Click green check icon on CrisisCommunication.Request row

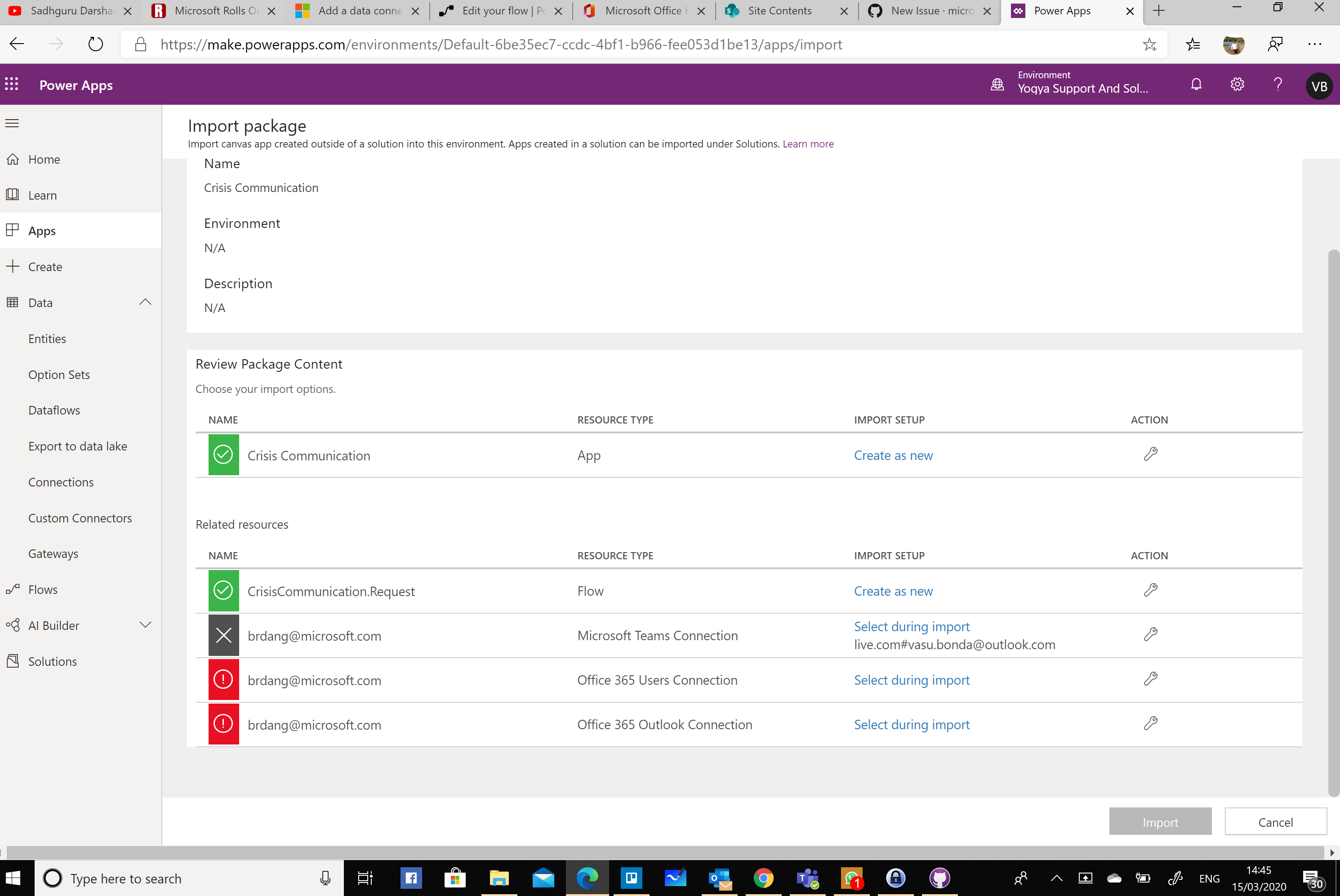pos(223,590)
